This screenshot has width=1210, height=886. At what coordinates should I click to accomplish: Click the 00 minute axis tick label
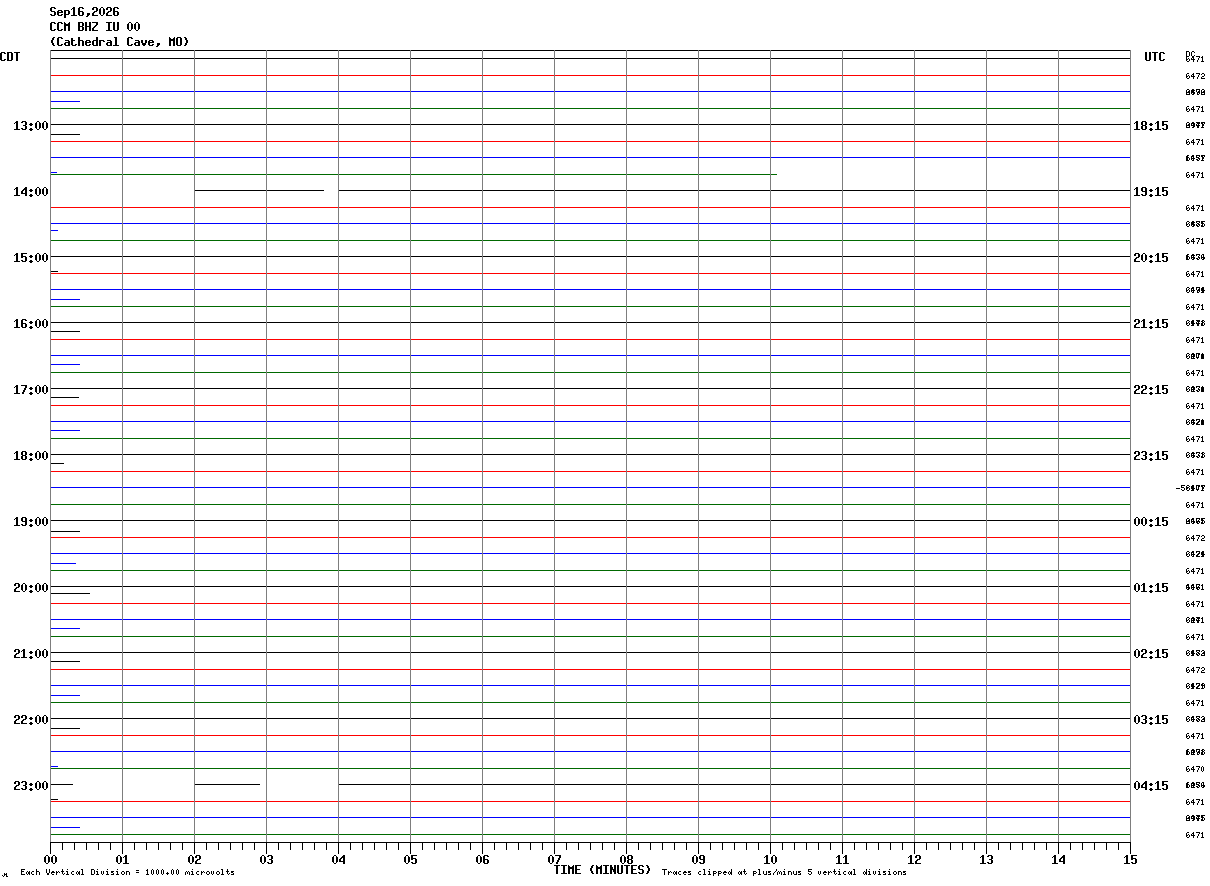[x=50, y=859]
